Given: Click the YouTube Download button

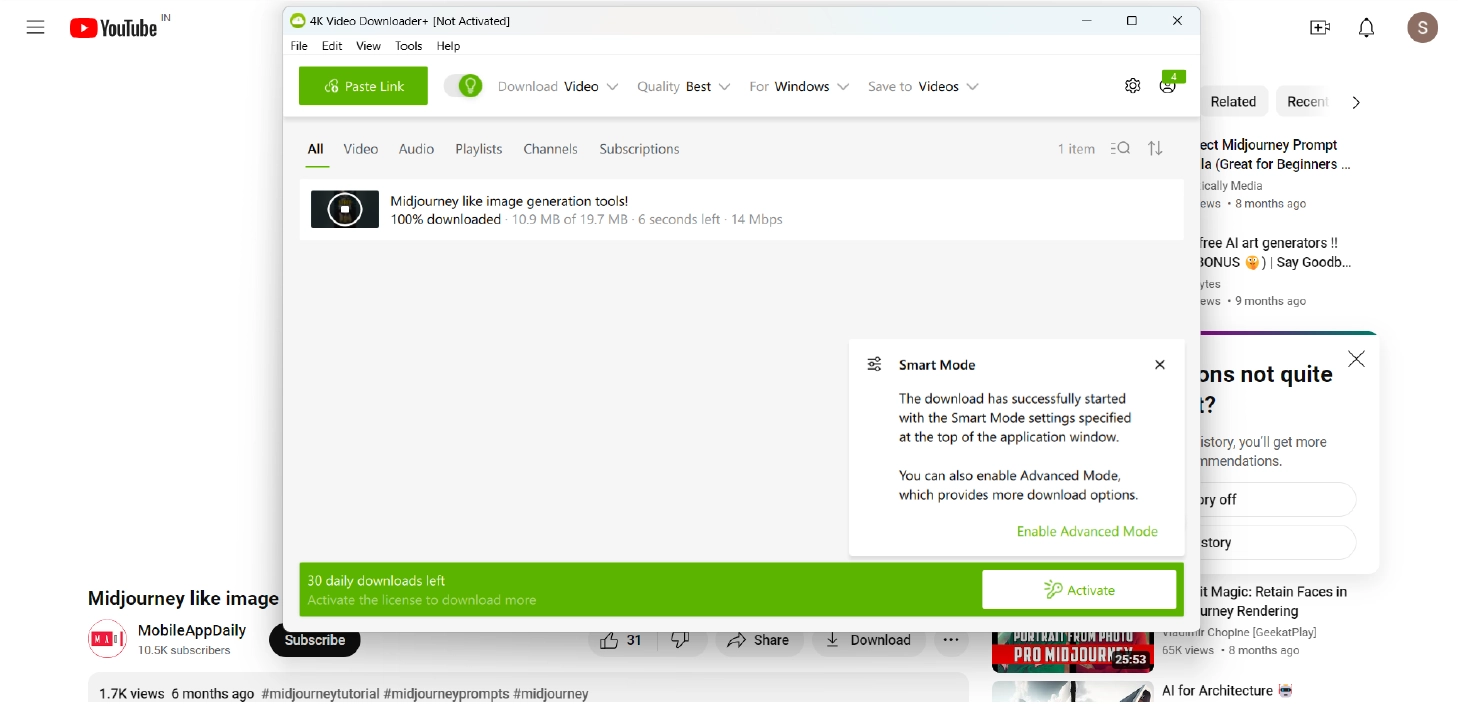Looking at the screenshot, I should tap(868, 640).
